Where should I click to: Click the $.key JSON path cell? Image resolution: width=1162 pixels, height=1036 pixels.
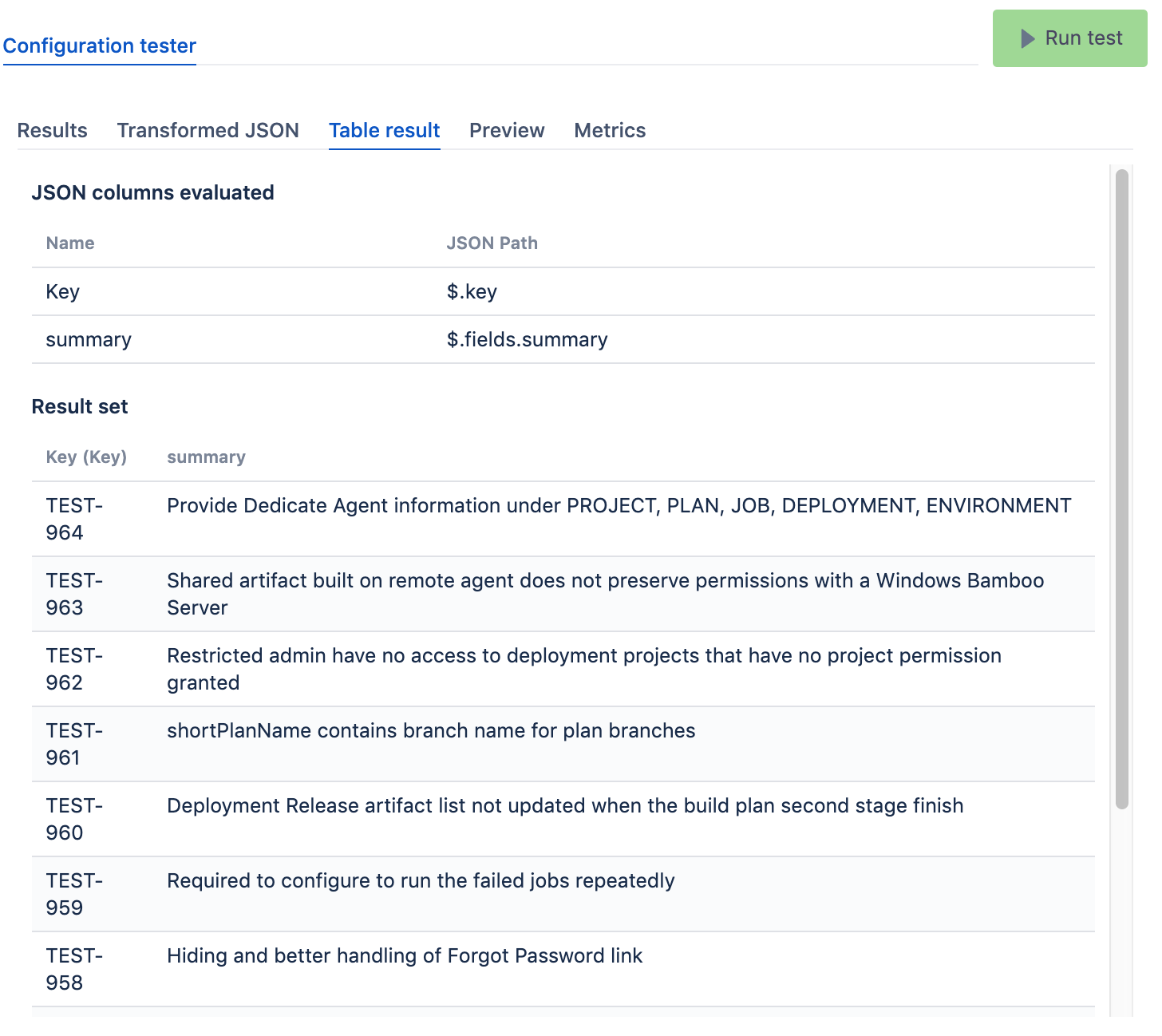[x=472, y=292]
